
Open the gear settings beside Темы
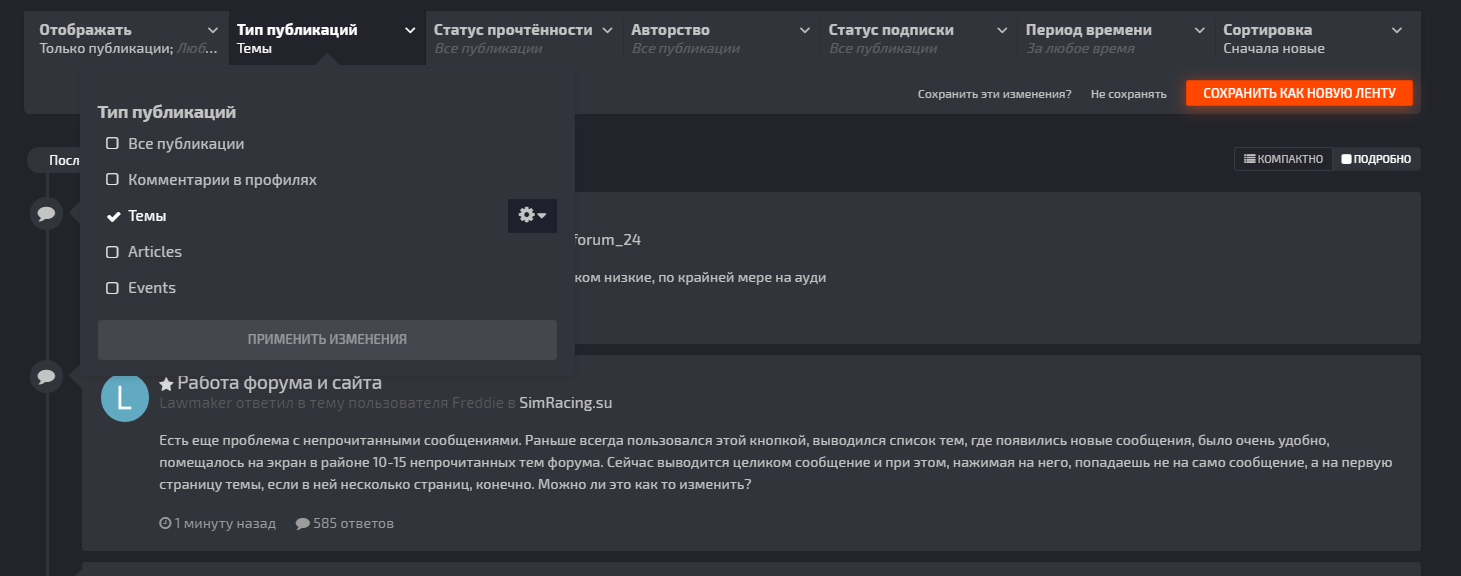point(532,215)
